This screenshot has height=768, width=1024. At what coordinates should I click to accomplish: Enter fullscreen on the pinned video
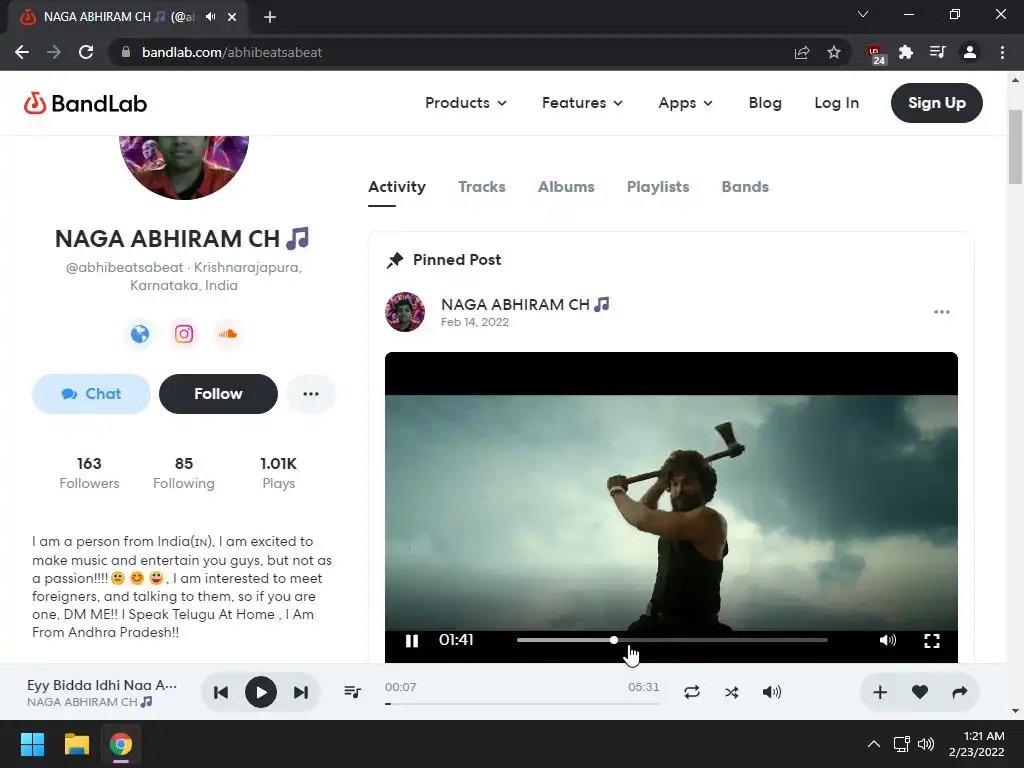click(932, 641)
